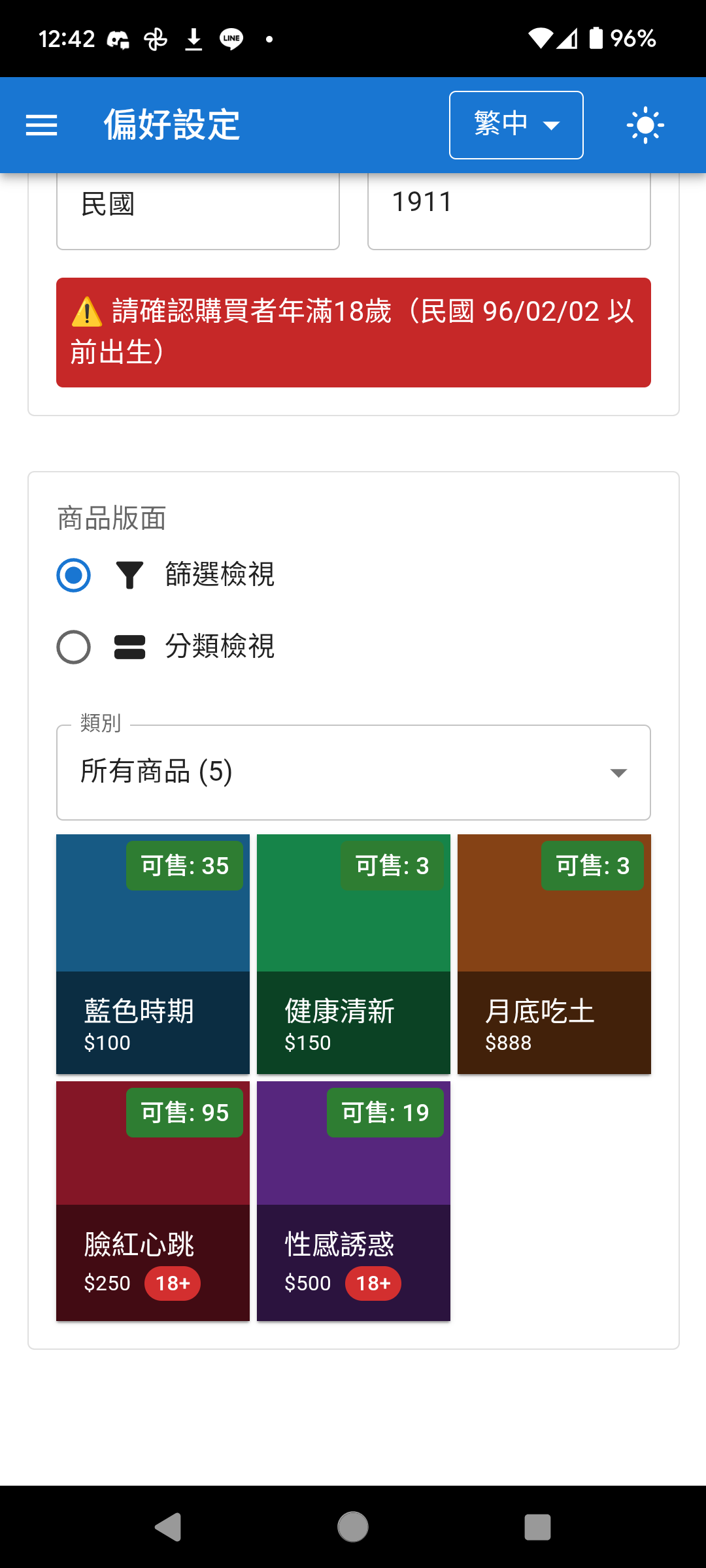Choose the 月底吃土 $888 product

[554, 954]
